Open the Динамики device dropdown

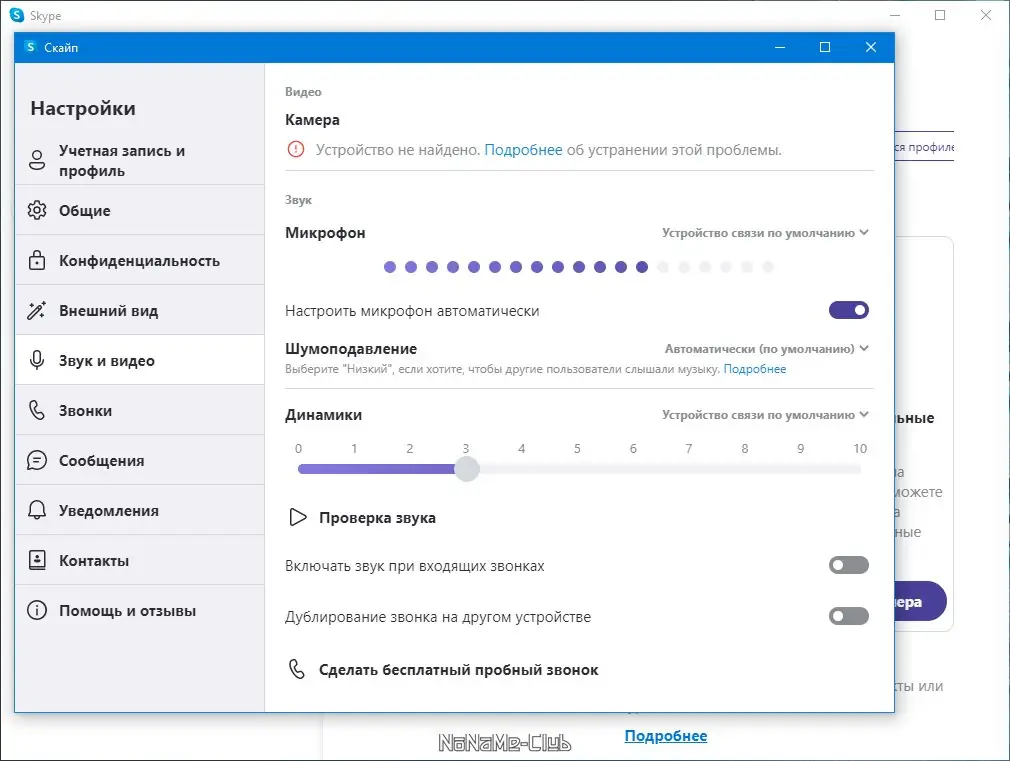[x=765, y=415]
